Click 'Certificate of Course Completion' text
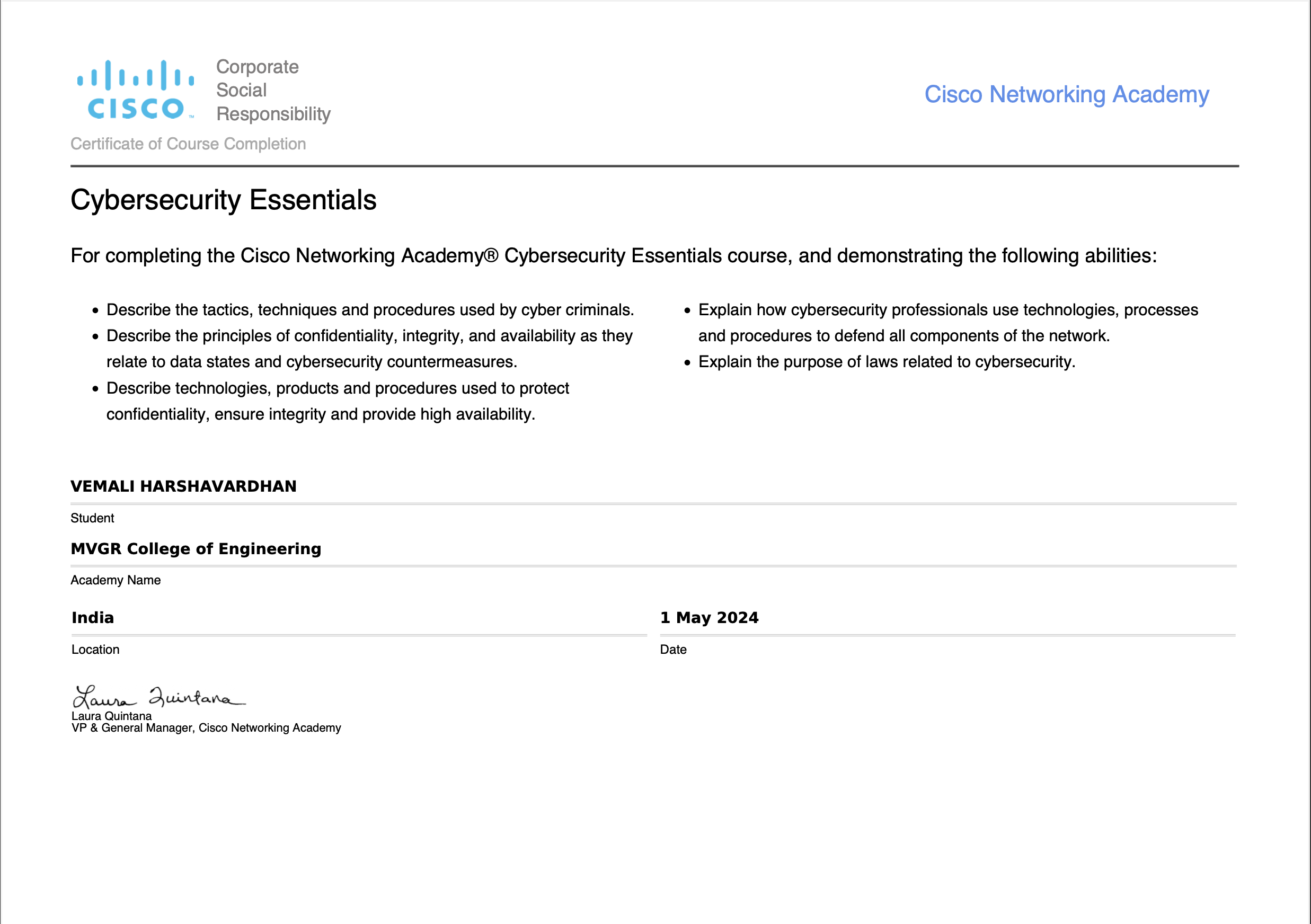Screen dimensions: 1311x924 (188, 144)
